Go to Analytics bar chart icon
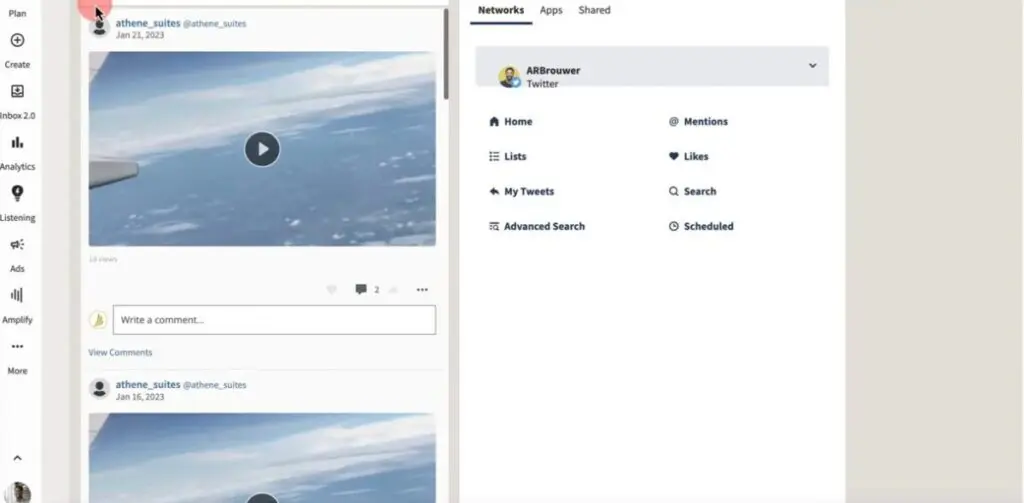Image resolution: width=1024 pixels, height=503 pixels. pyautogui.click(x=17, y=143)
